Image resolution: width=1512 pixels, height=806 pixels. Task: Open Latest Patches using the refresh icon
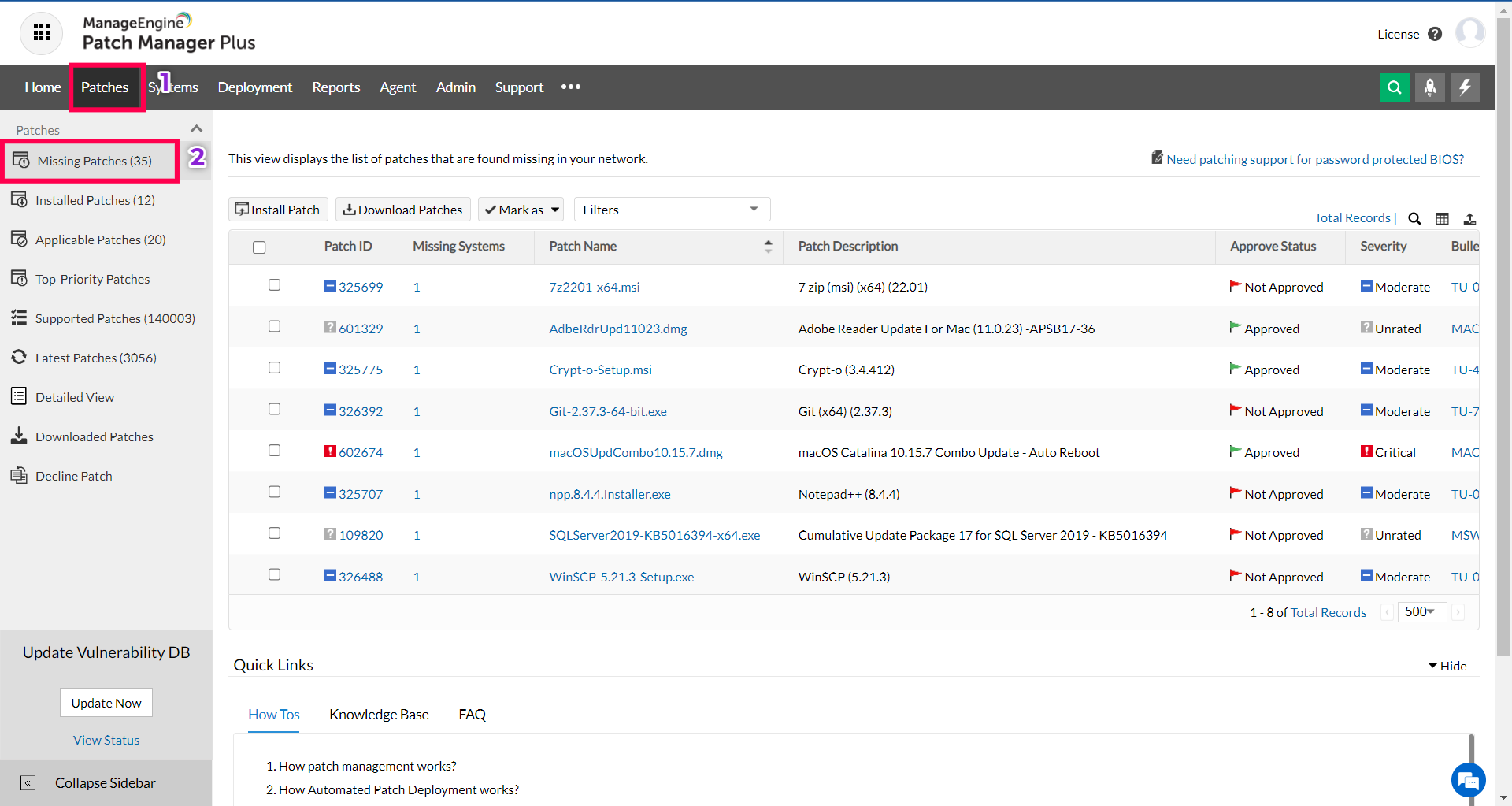click(20, 357)
